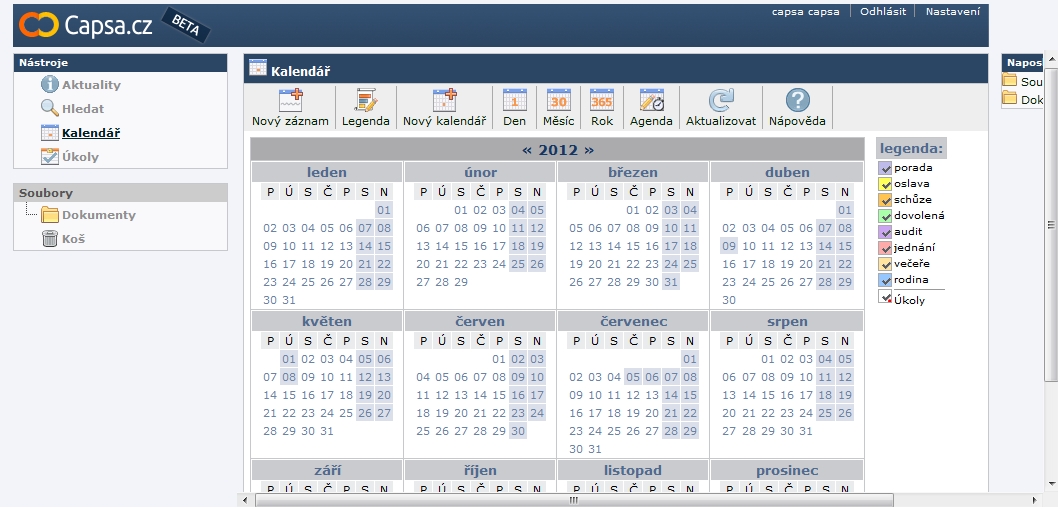Open the Legenda toolbar icon
The image size is (1060, 509).
coord(365,100)
